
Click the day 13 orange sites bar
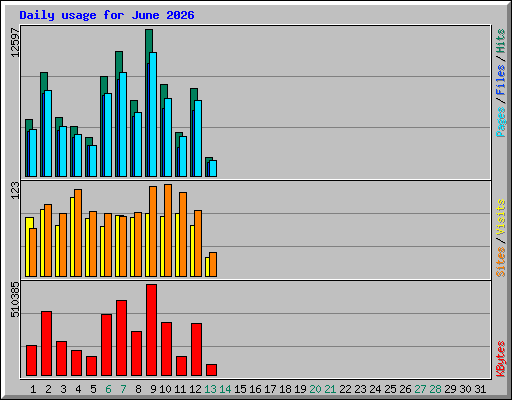click(213, 264)
